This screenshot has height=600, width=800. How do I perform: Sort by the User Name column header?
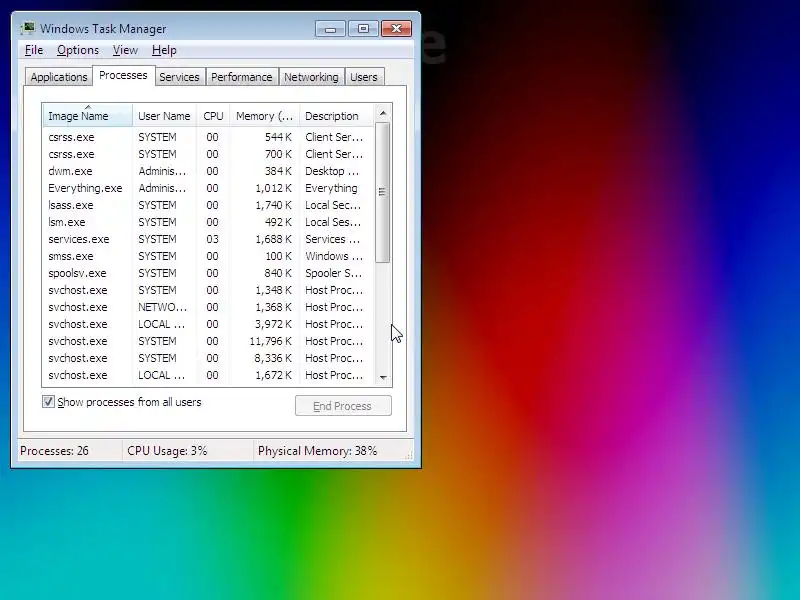coord(164,116)
